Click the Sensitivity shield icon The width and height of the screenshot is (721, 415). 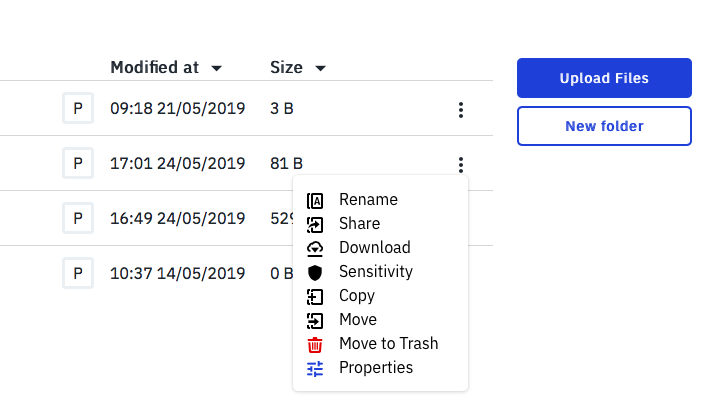[315, 273]
